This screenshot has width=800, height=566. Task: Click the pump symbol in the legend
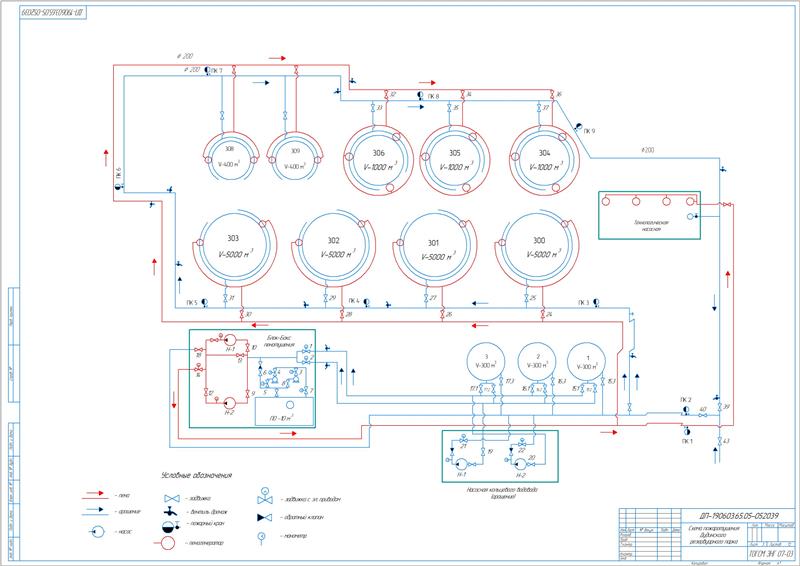[x=96, y=532]
